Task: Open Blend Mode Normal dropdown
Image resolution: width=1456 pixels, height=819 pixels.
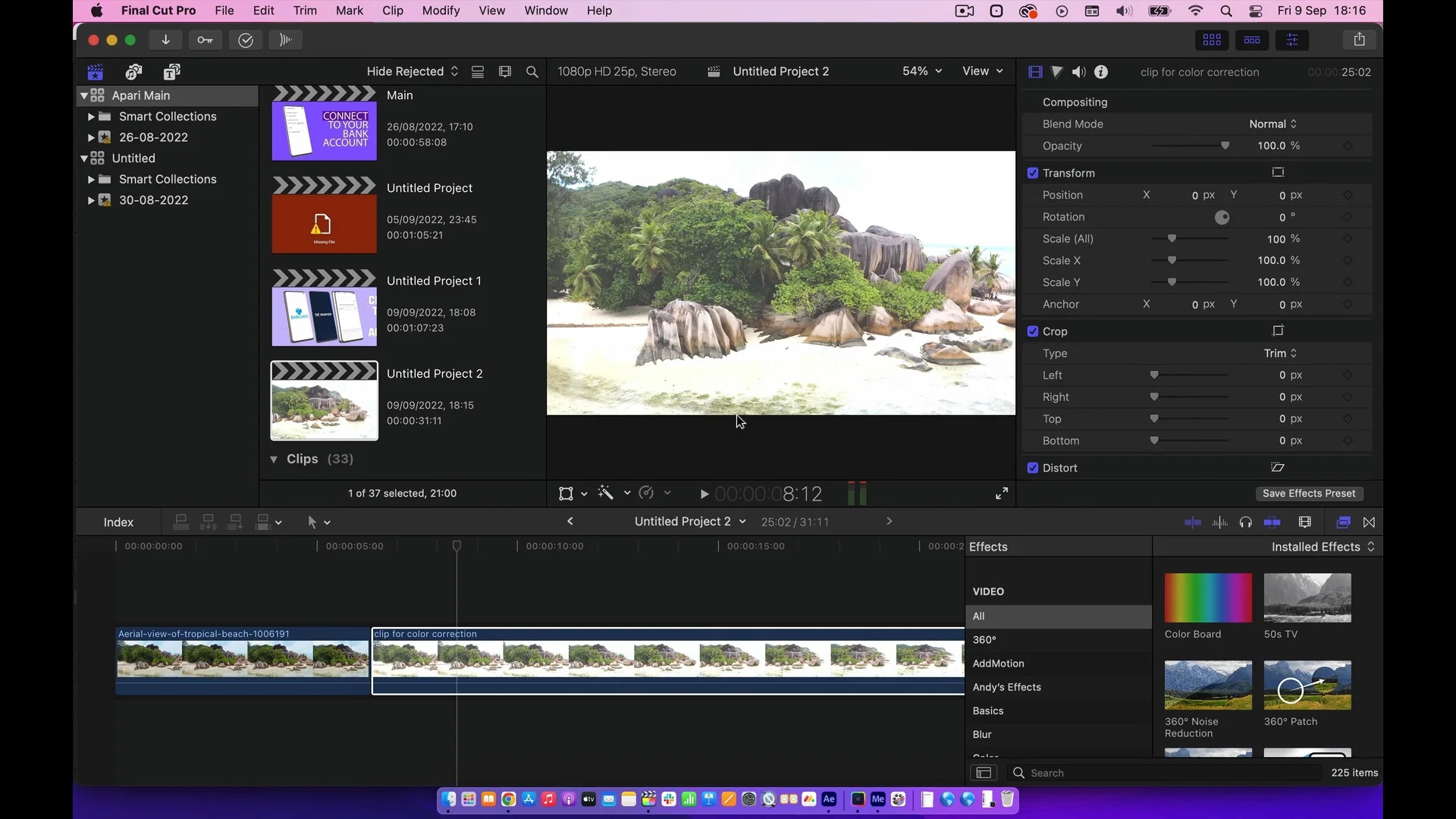Action: [1273, 124]
